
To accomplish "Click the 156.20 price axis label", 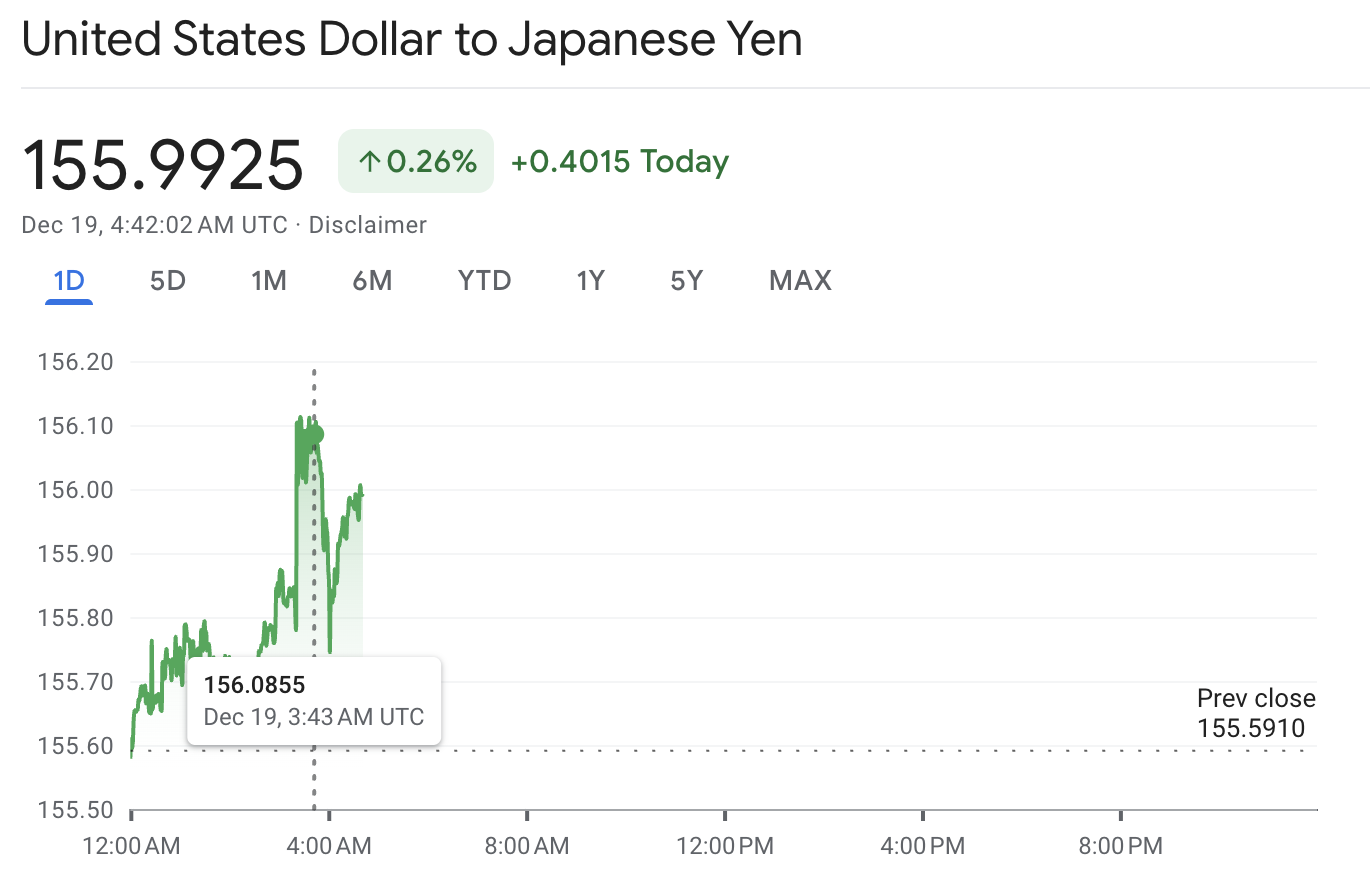I will click(75, 362).
